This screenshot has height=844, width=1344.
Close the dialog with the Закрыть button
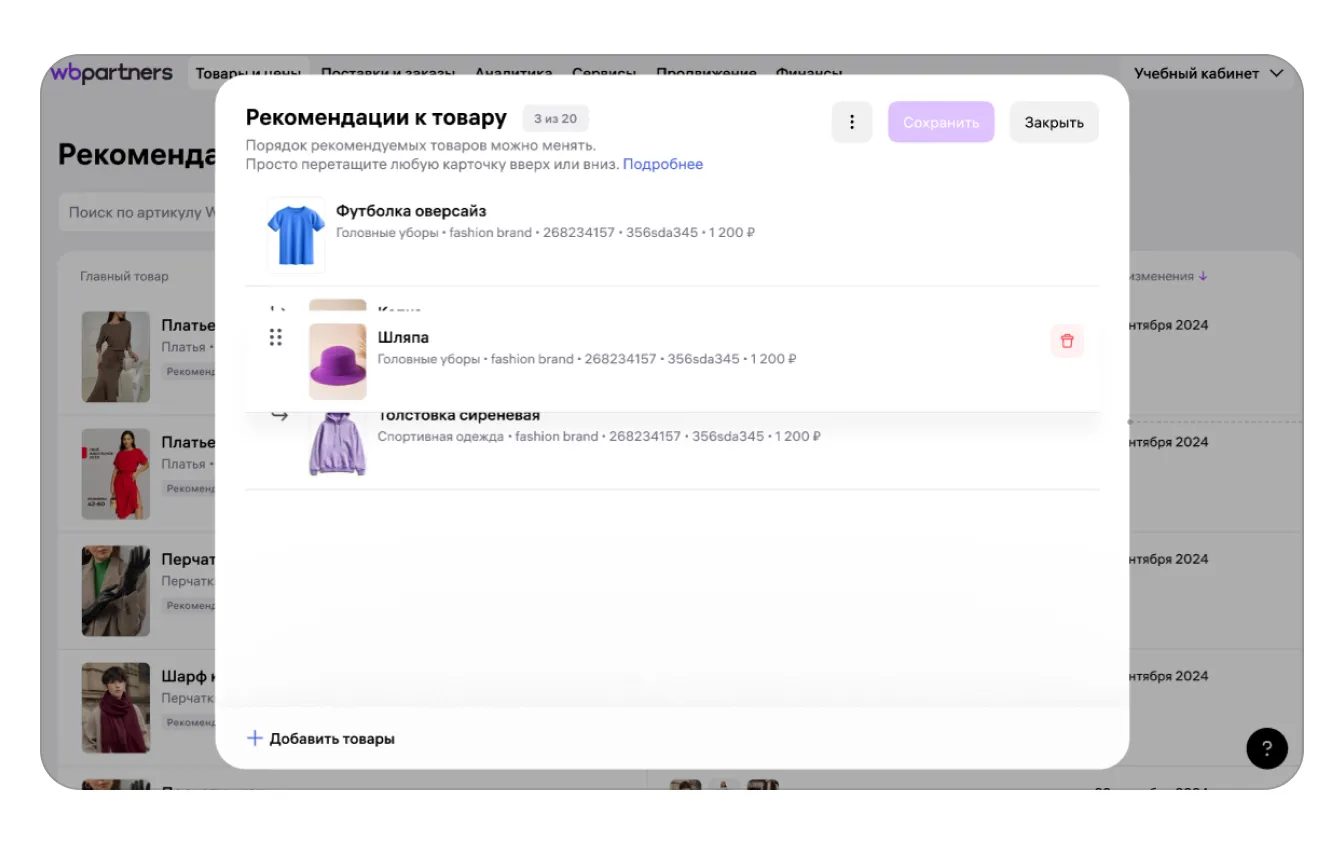pos(1054,122)
